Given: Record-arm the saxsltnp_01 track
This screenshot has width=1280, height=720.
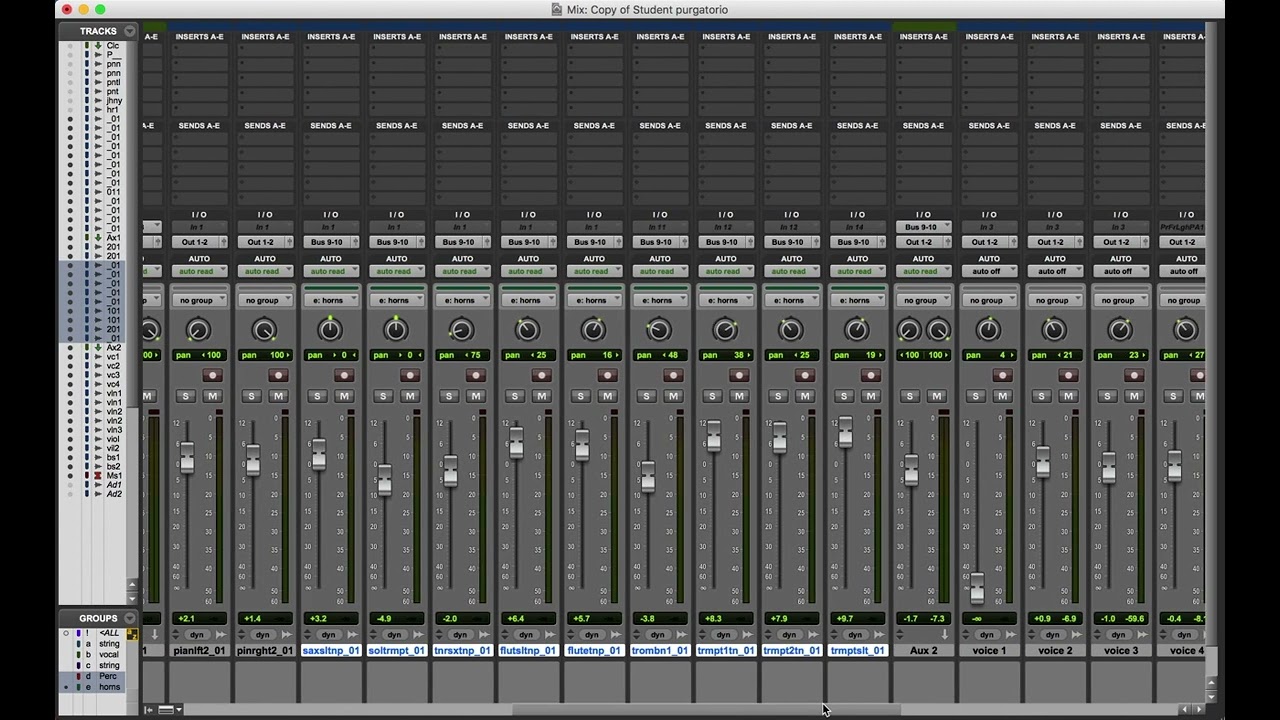Looking at the screenshot, I should point(344,375).
